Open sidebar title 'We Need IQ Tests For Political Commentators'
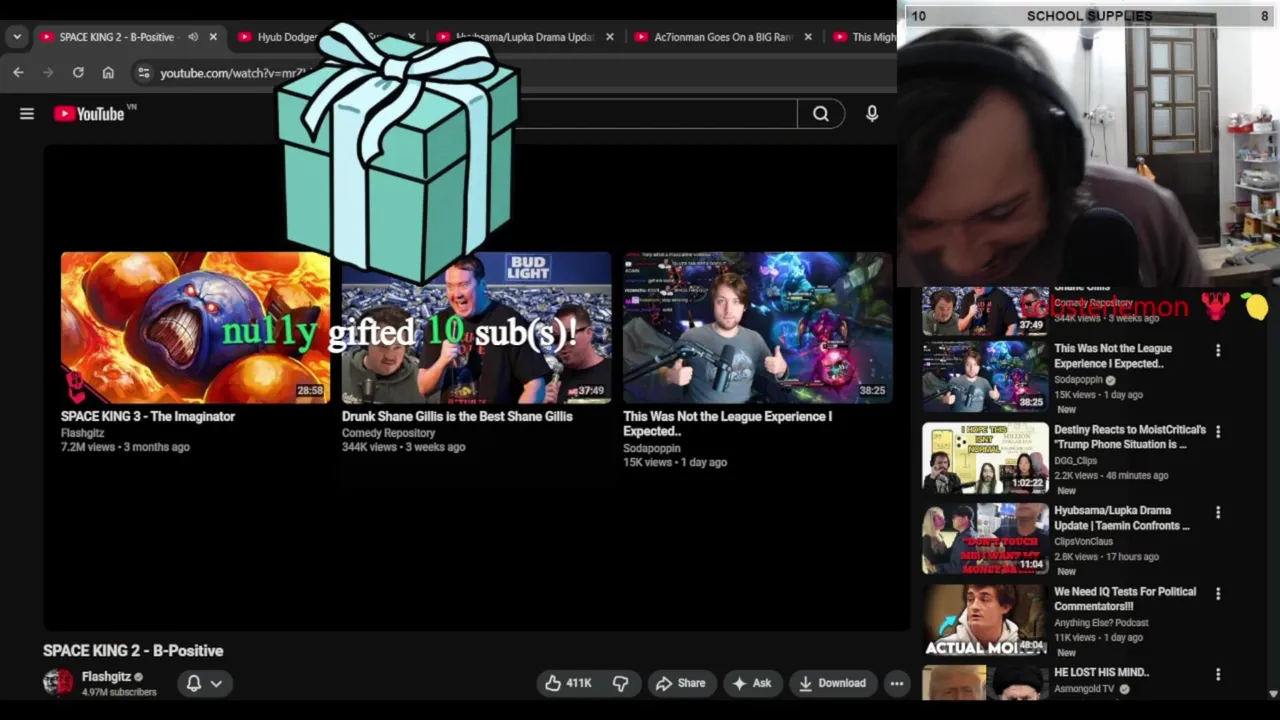The width and height of the screenshot is (1280, 720). coord(1125,599)
